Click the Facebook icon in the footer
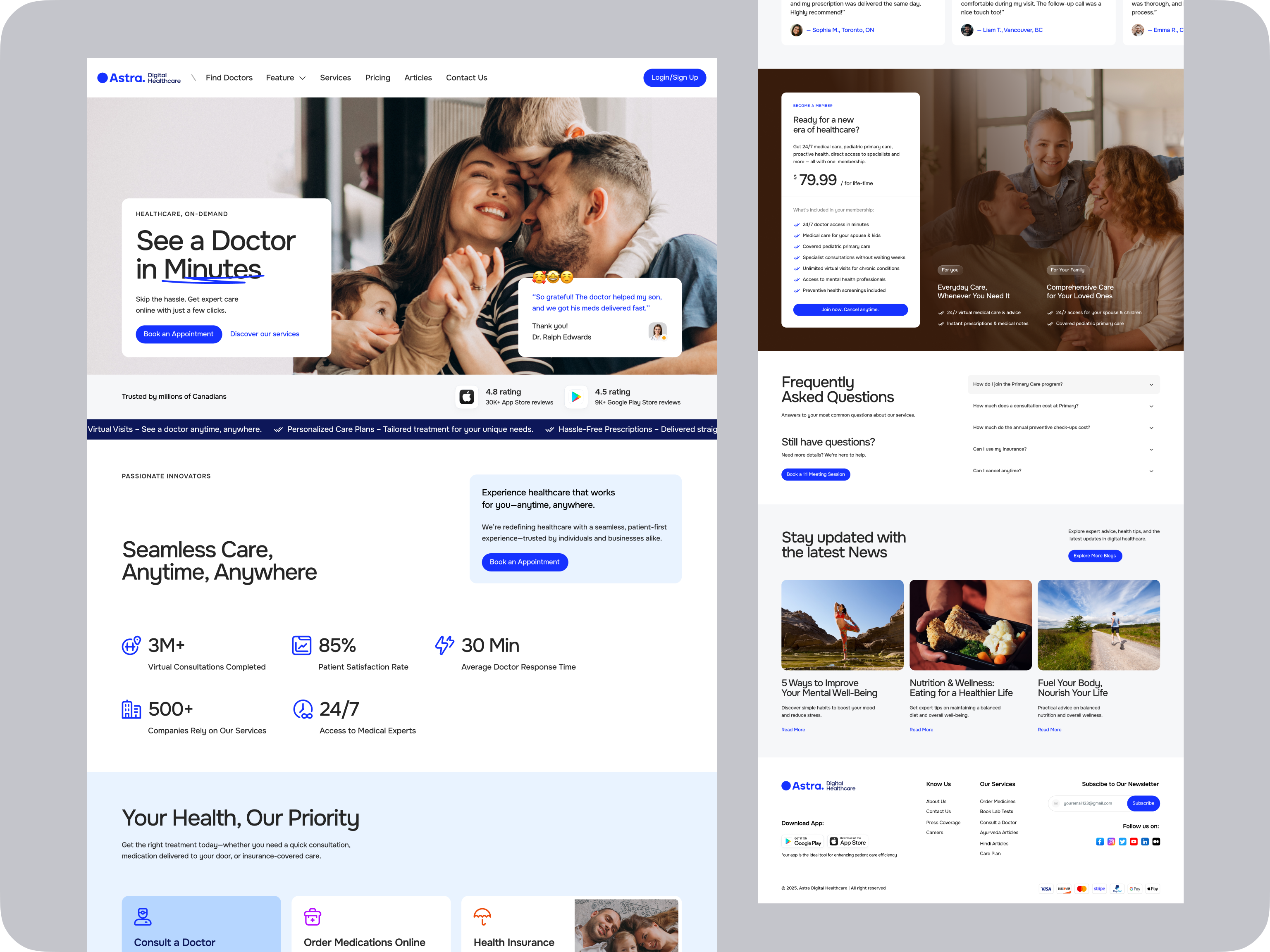Viewport: 1270px width, 952px height. click(x=1100, y=842)
